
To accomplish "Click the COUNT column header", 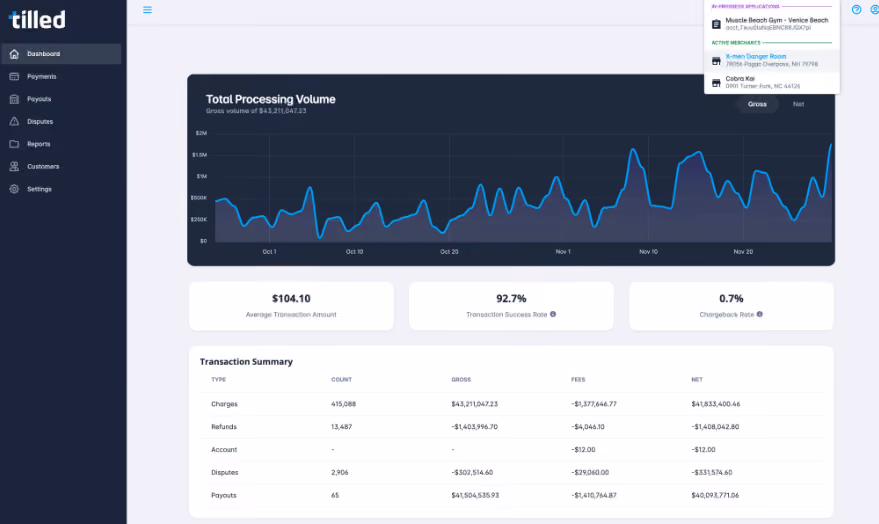I will [x=341, y=380].
